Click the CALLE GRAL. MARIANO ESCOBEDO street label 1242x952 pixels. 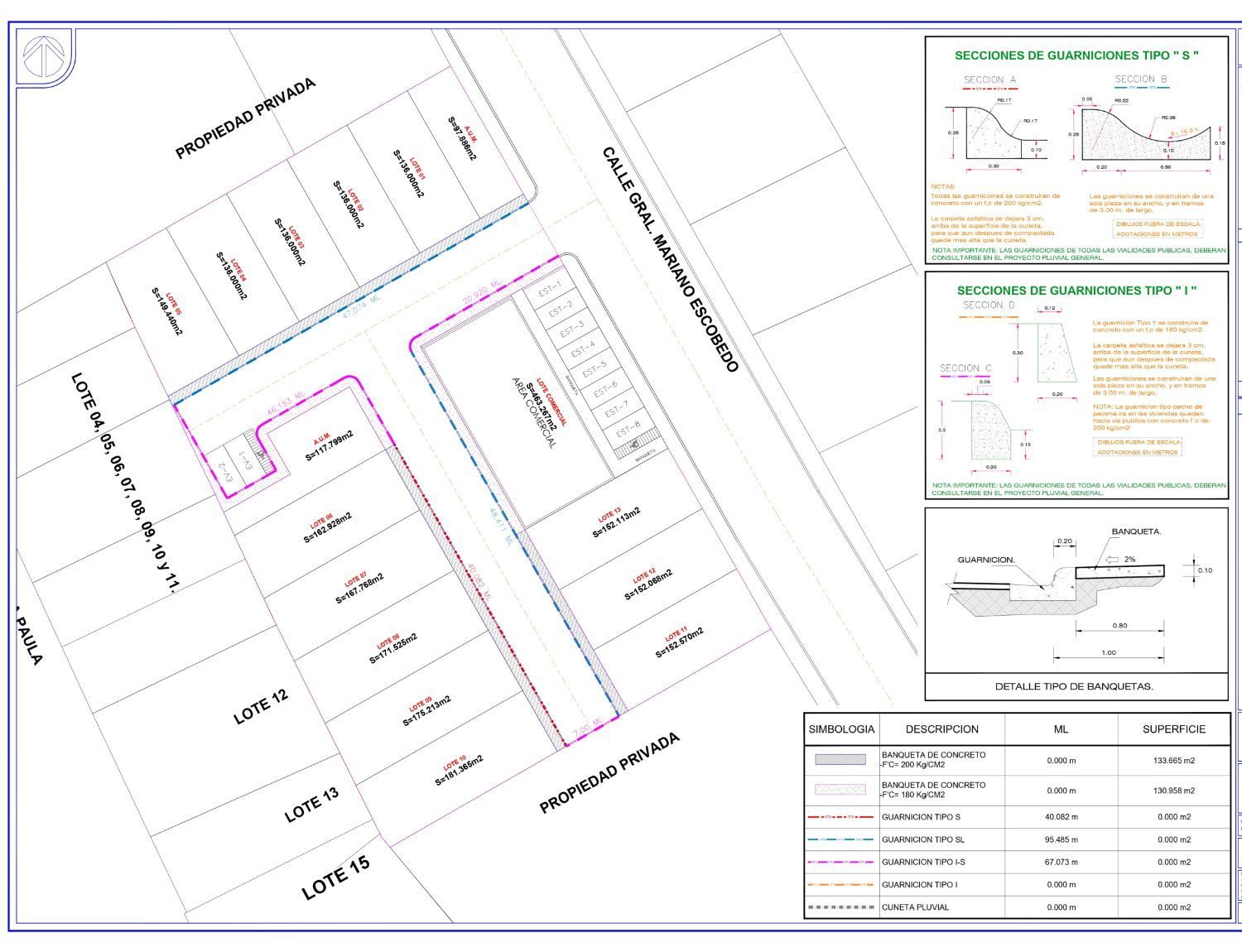[669, 259]
